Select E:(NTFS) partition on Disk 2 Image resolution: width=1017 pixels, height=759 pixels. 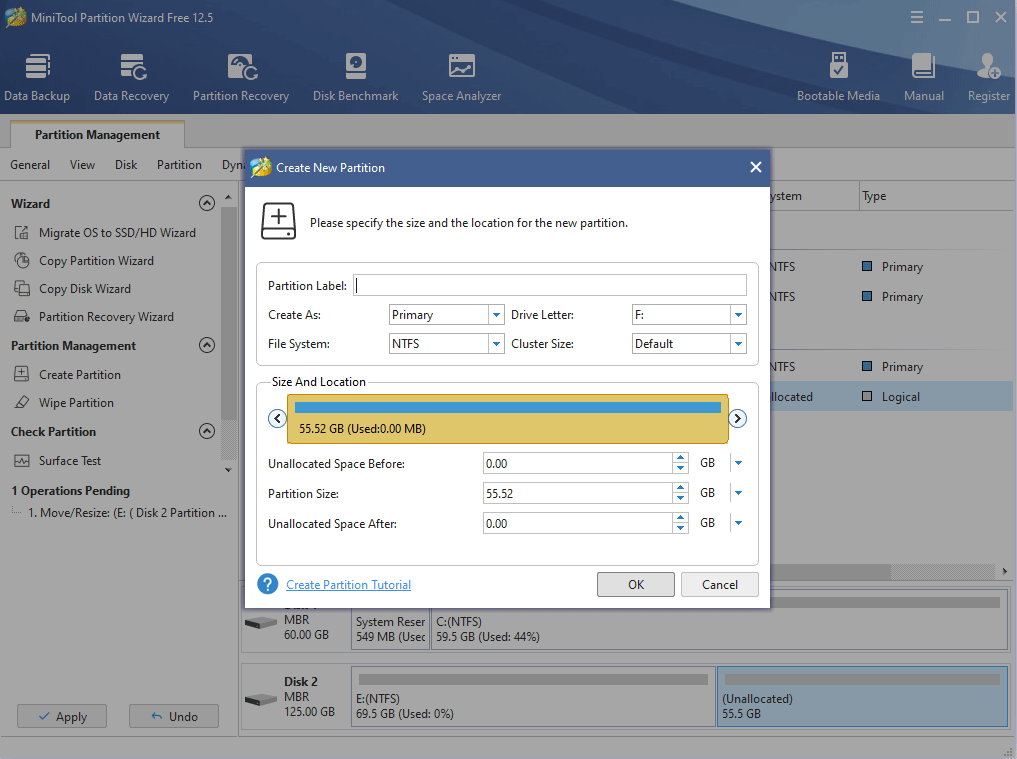coord(533,697)
